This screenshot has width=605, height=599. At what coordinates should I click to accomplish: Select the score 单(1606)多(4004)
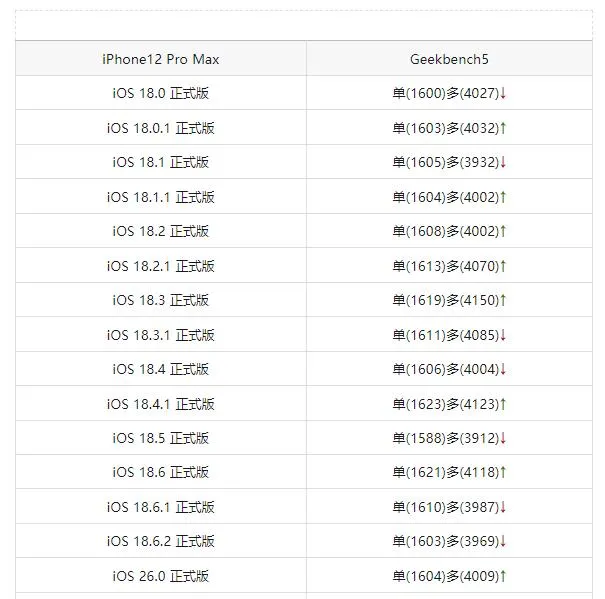coord(446,369)
